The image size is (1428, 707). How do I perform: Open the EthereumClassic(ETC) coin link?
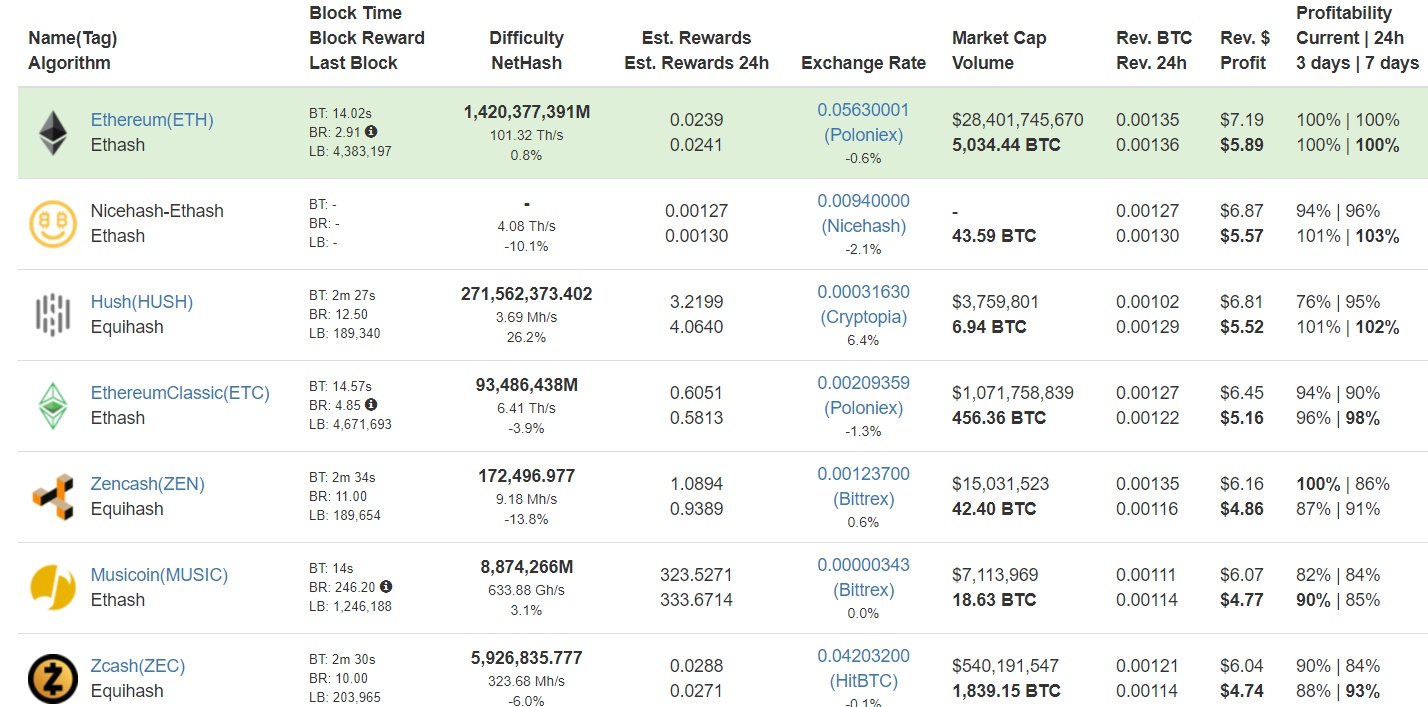tap(180, 393)
